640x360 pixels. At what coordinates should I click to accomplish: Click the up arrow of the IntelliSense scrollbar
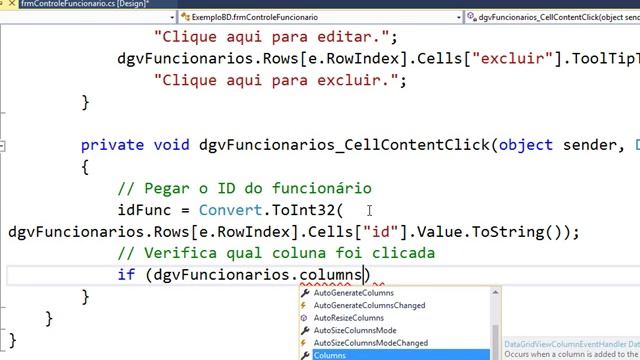pyautogui.click(x=495, y=292)
